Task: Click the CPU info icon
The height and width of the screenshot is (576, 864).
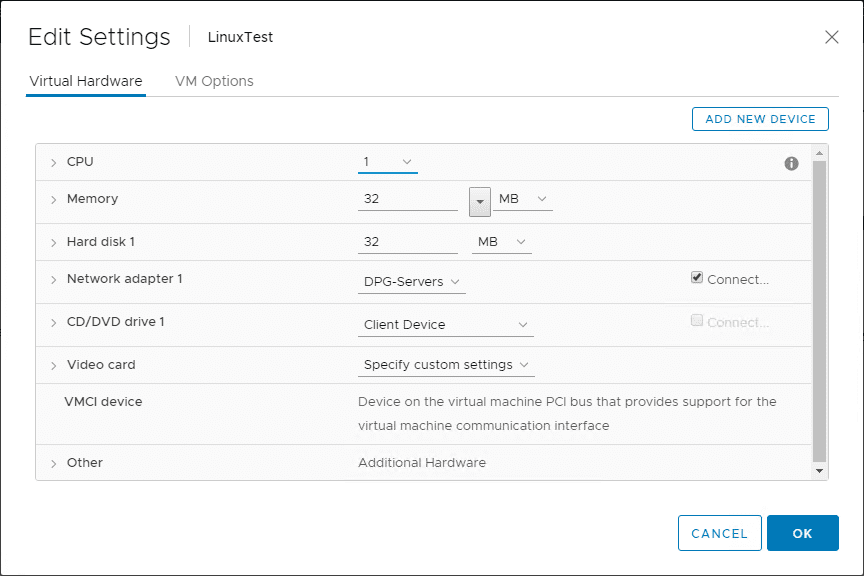Action: [791, 163]
